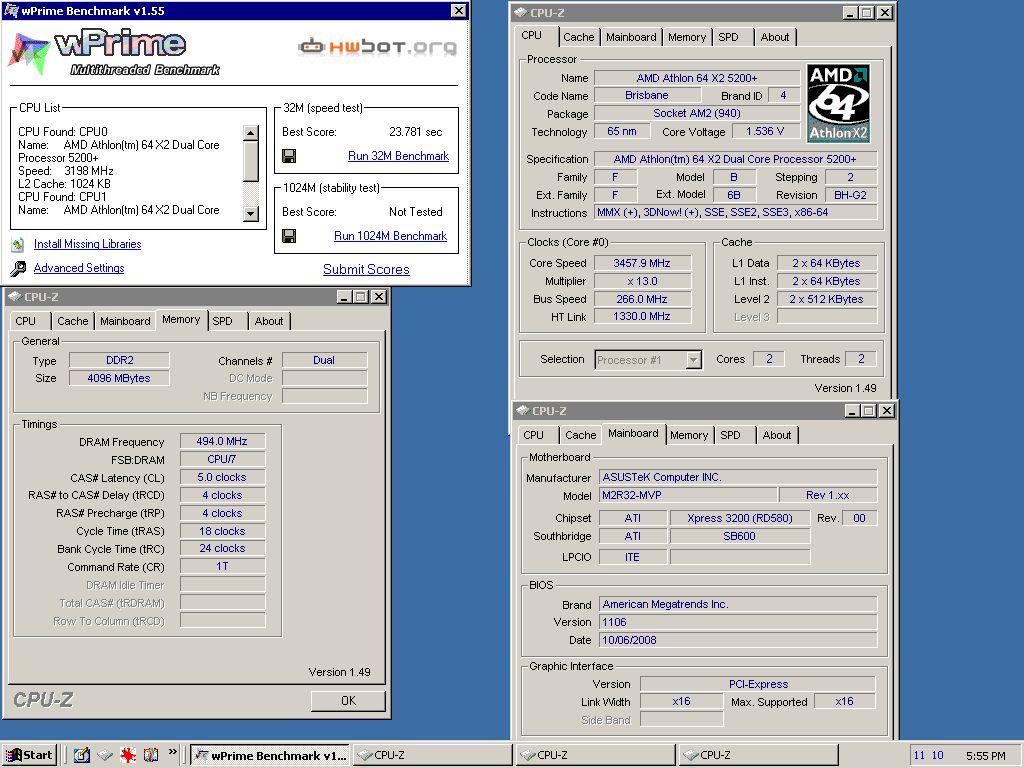Open About tab in Memory CPU-Z window
The image size is (1024, 768).
point(269,321)
